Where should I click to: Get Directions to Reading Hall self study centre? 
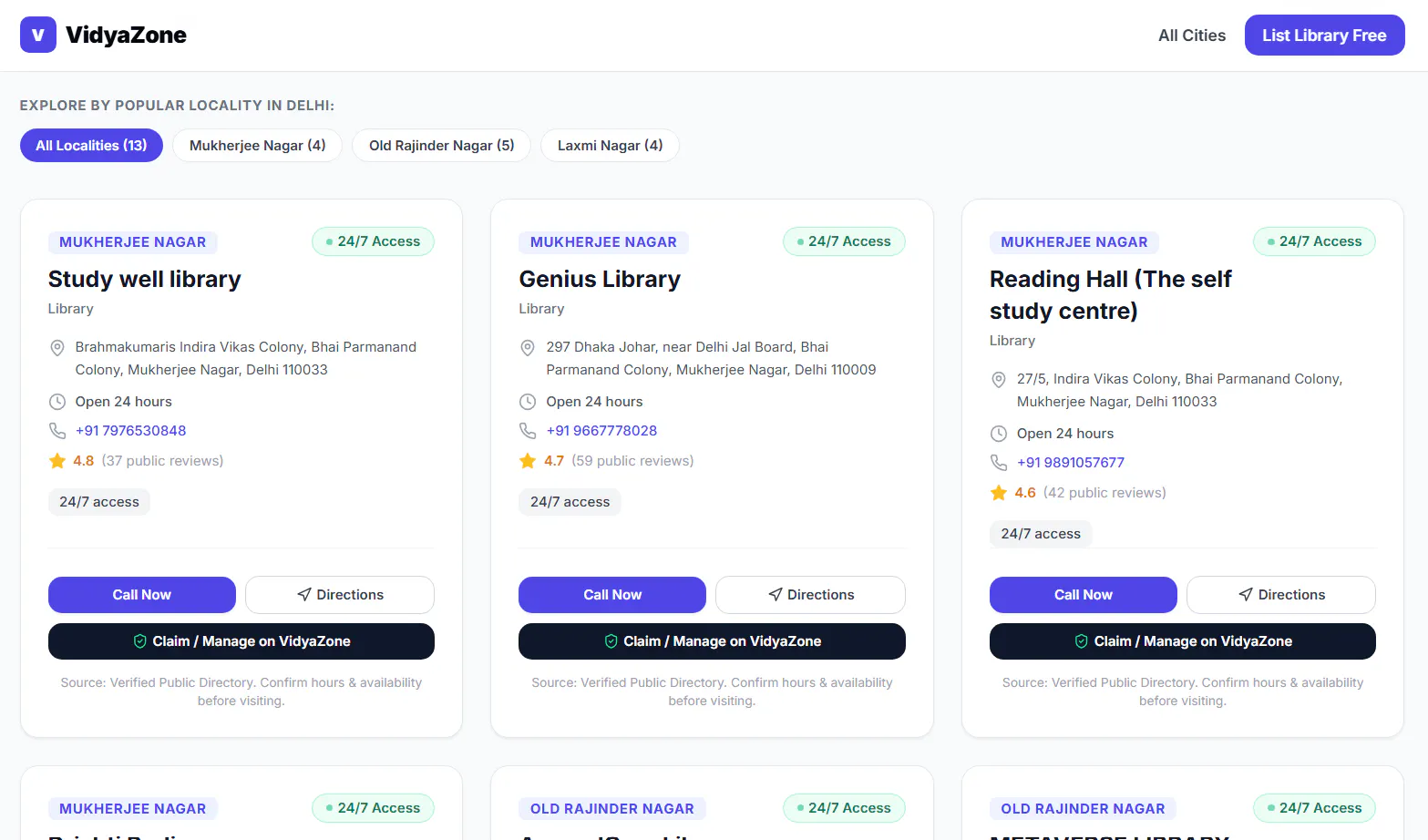(1281, 595)
